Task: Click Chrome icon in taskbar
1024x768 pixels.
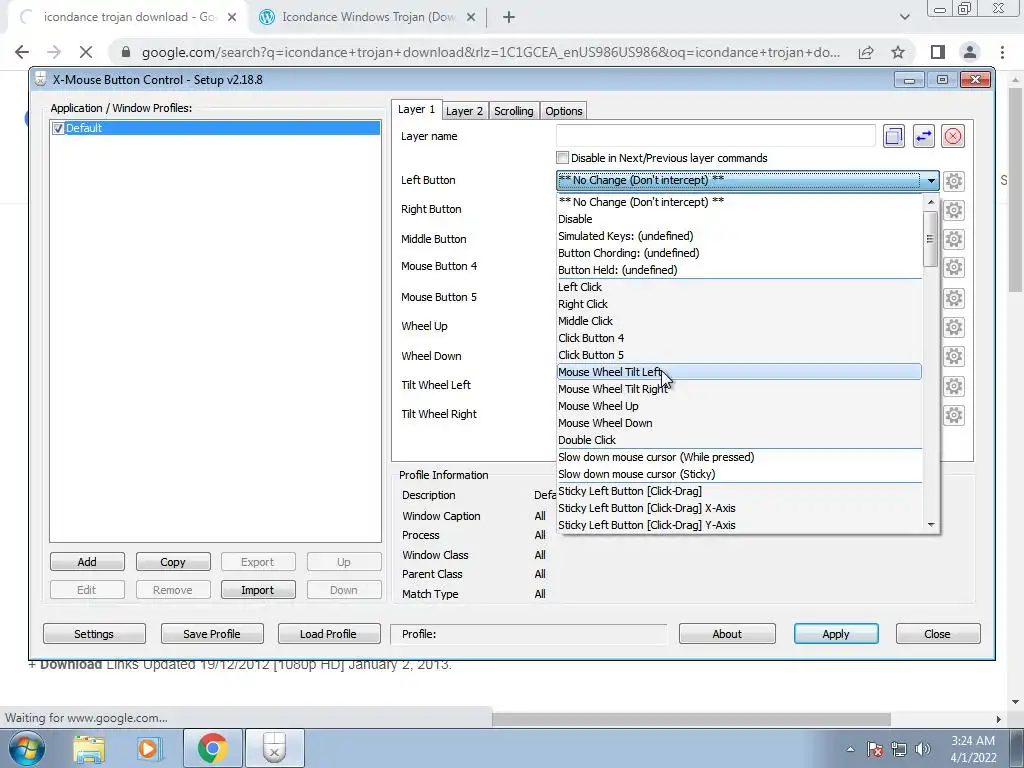Action: pyautogui.click(x=212, y=748)
